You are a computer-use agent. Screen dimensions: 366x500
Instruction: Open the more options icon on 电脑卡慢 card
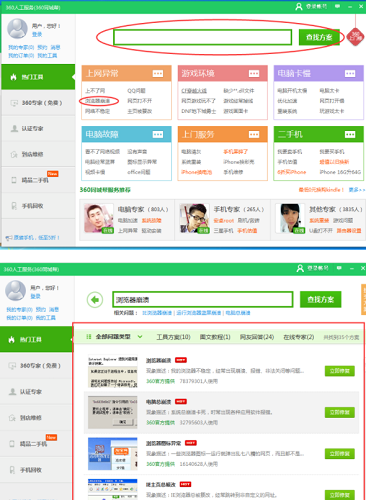350,73
